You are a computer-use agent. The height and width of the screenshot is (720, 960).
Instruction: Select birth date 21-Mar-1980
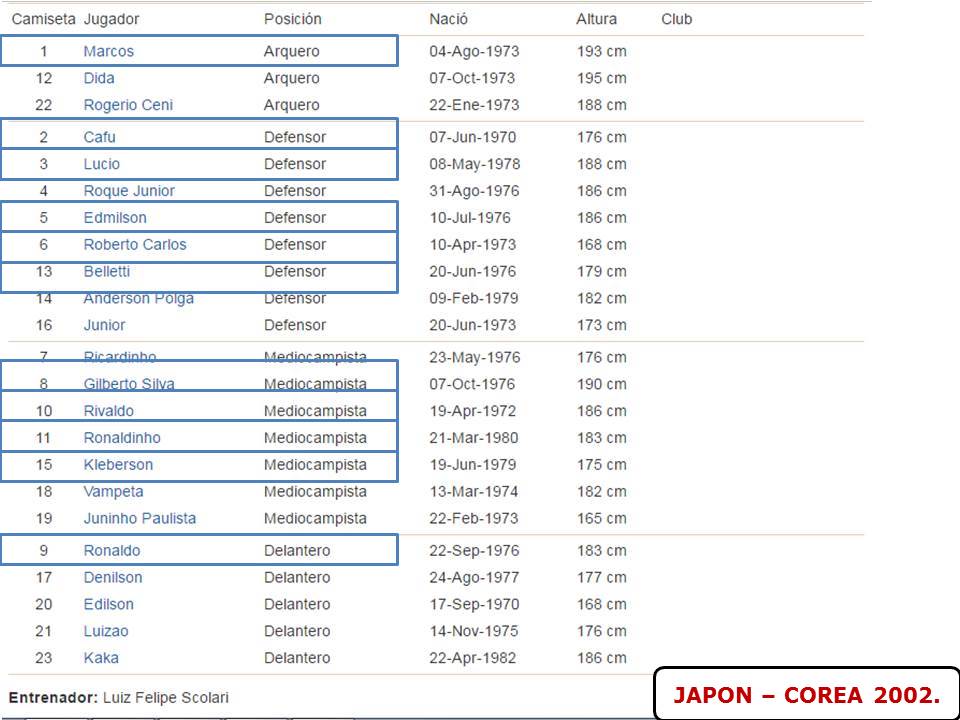click(473, 438)
